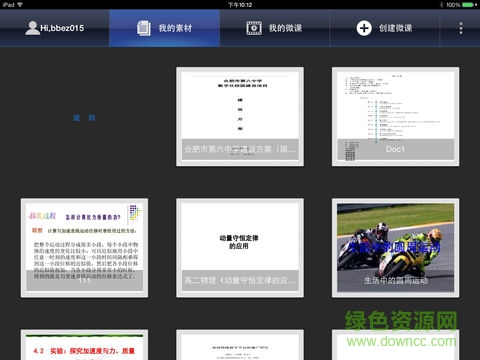Open the bottom middle document thumbnail
480x360 pixels.
pos(240,345)
